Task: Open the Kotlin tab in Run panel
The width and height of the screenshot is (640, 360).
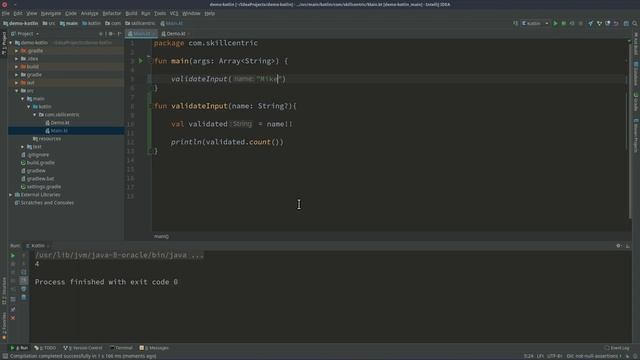Action: (37, 246)
